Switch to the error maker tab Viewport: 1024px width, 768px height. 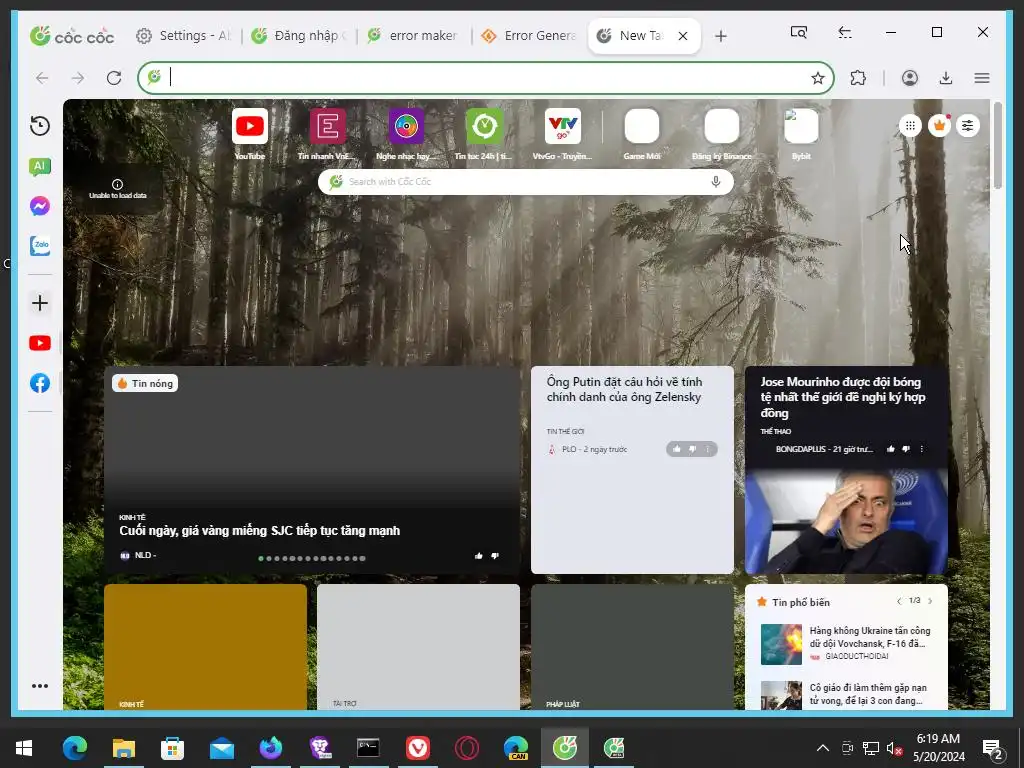click(x=413, y=36)
